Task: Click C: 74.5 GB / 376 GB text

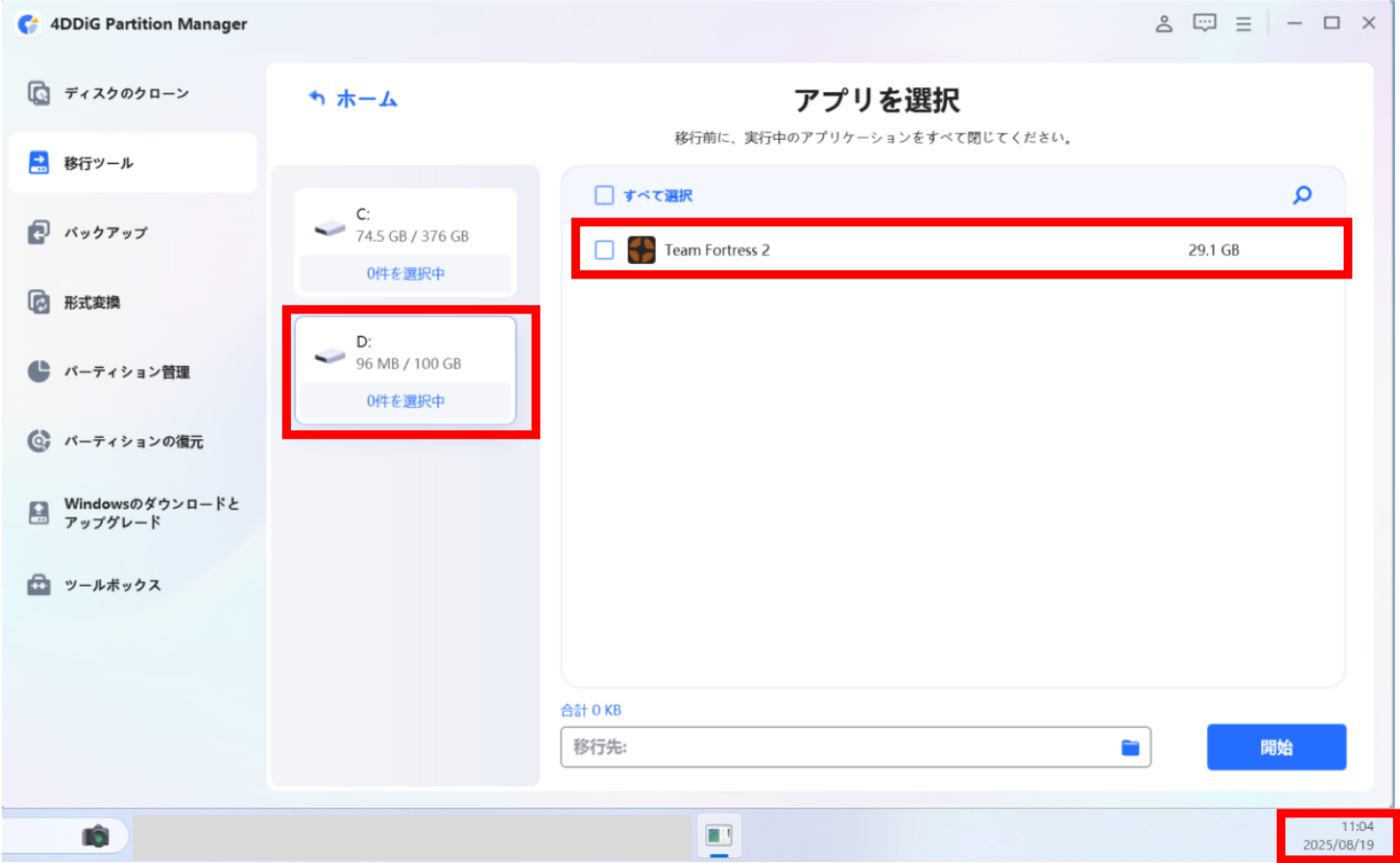Action: (x=412, y=236)
